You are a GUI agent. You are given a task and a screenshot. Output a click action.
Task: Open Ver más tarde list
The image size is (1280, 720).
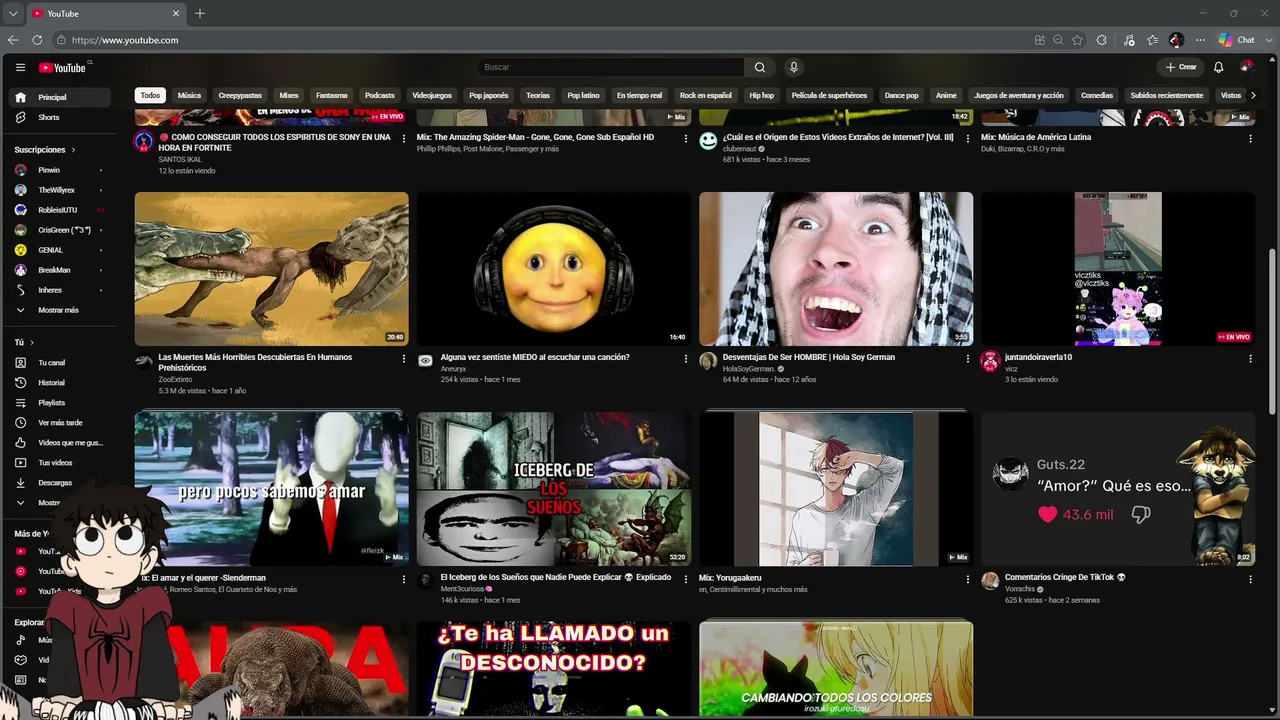point(60,422)
